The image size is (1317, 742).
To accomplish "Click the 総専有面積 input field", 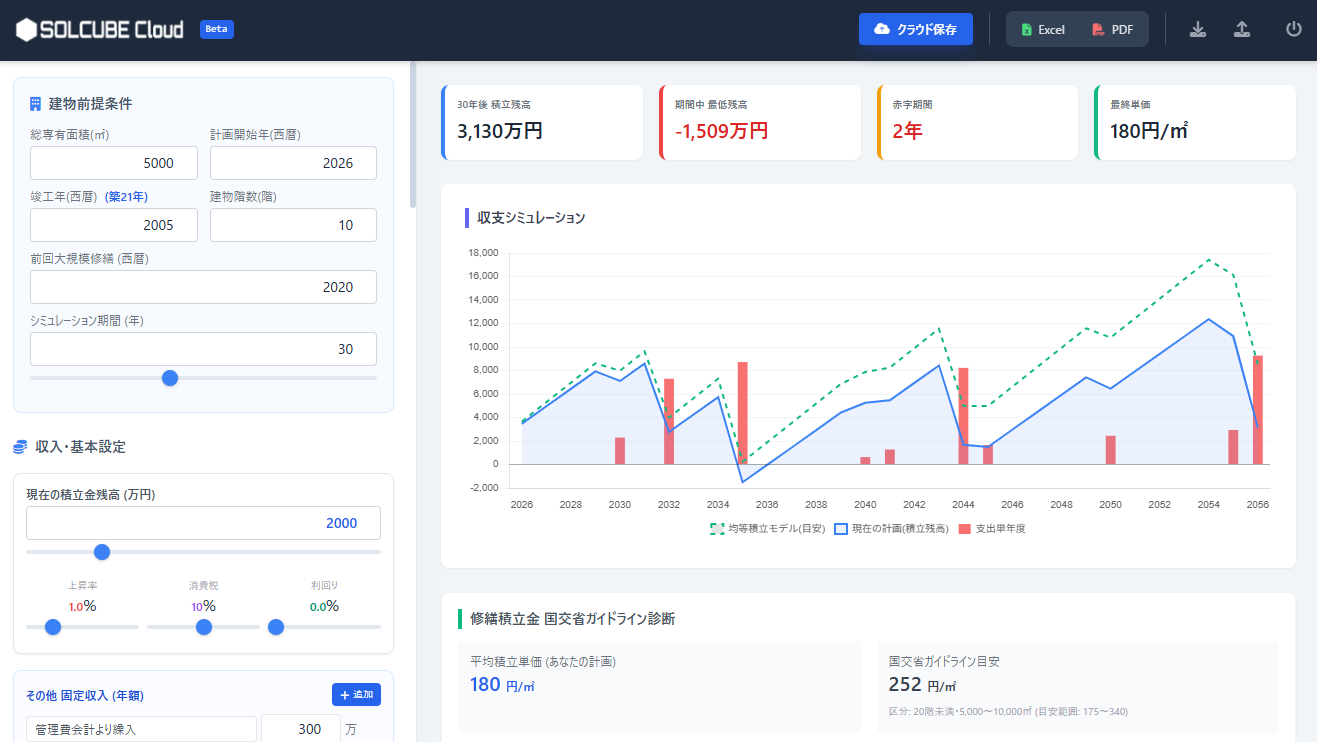I will point(114,163).
